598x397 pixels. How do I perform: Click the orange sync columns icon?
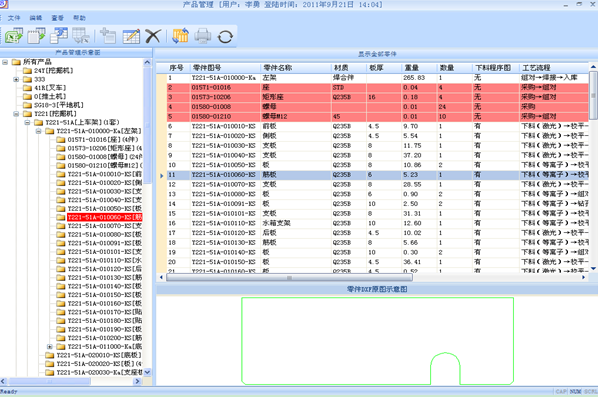180,36
